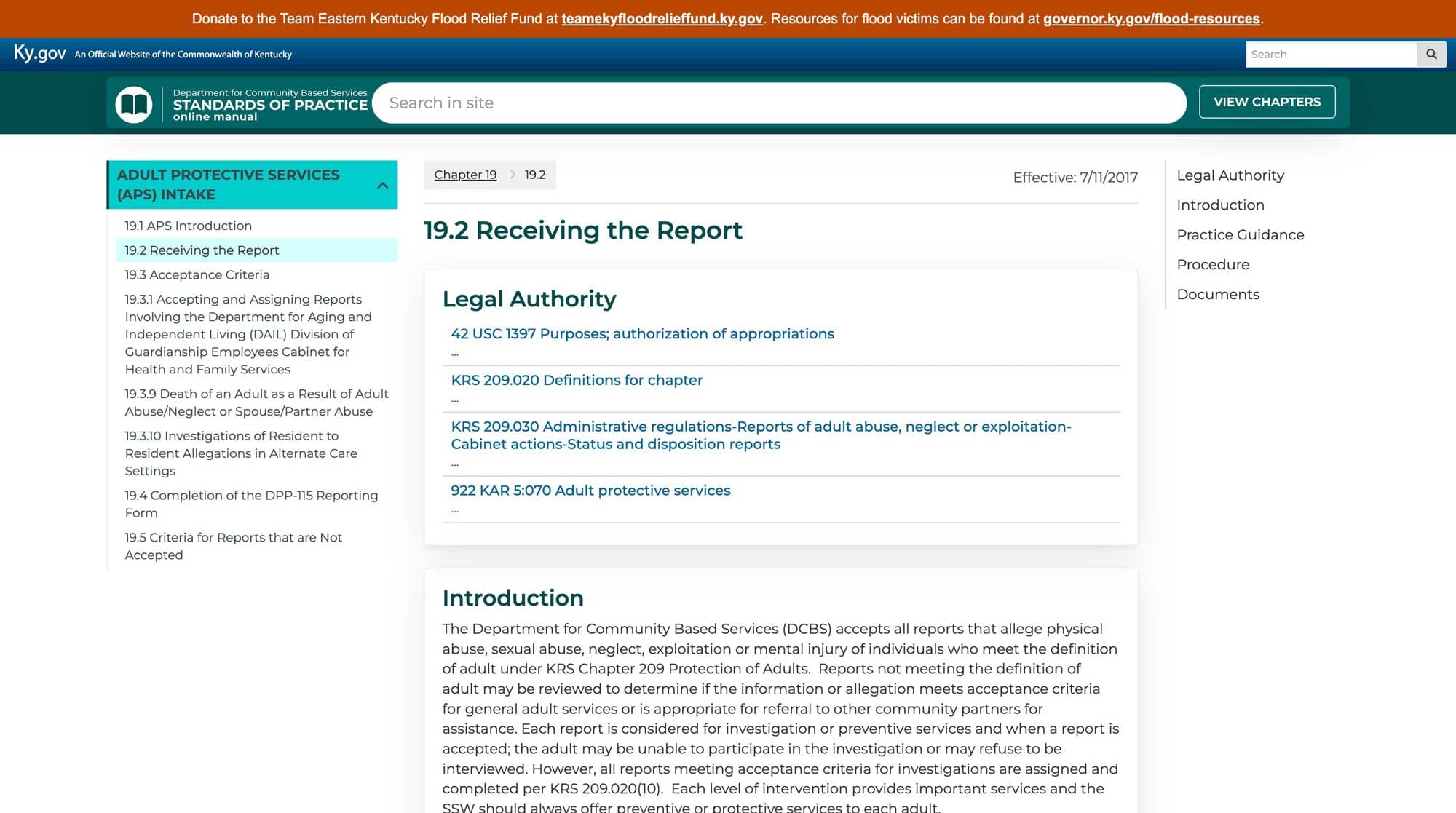Select the Adult Protective Services (APS) Intake header

pyautogui.click(x=252, y=185)
